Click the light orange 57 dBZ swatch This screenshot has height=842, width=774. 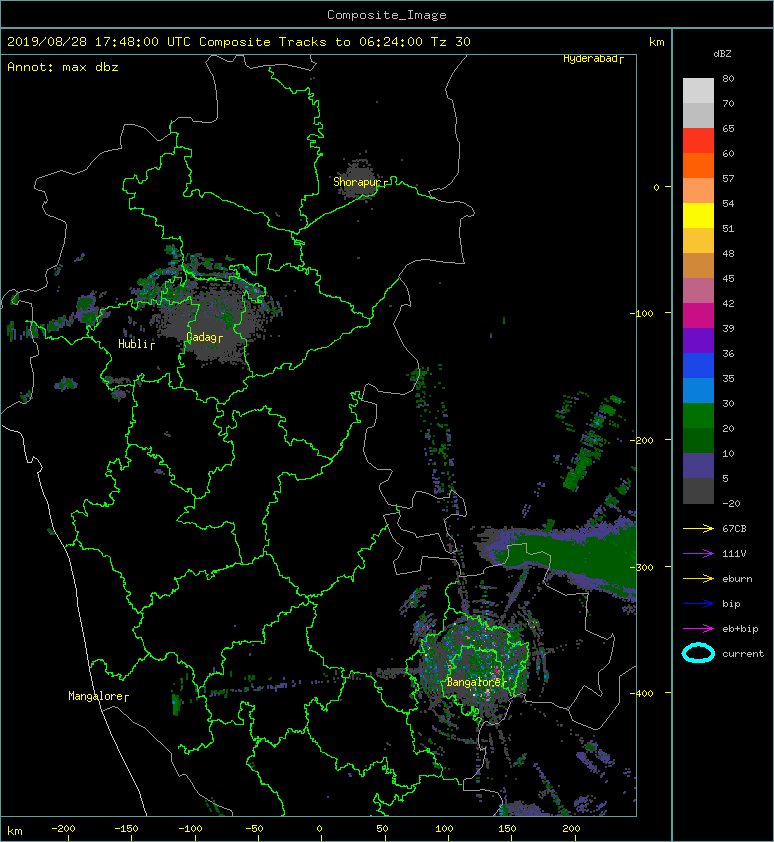(698, 190)
